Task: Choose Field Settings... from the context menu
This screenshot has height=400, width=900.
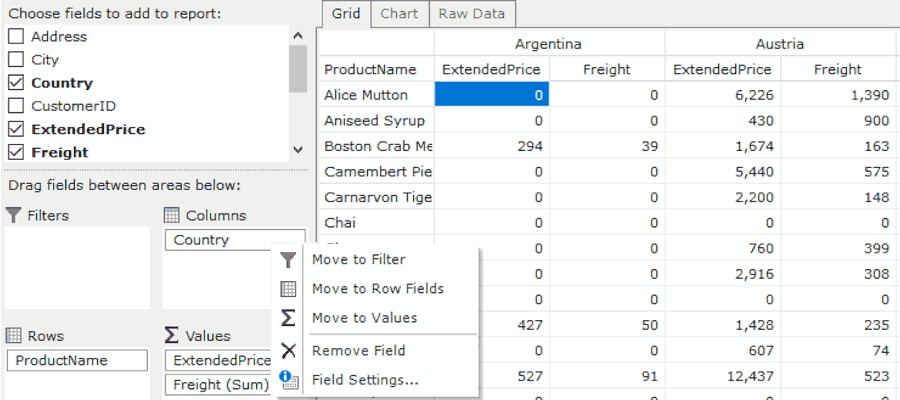Action: click(x=365, y=379)
